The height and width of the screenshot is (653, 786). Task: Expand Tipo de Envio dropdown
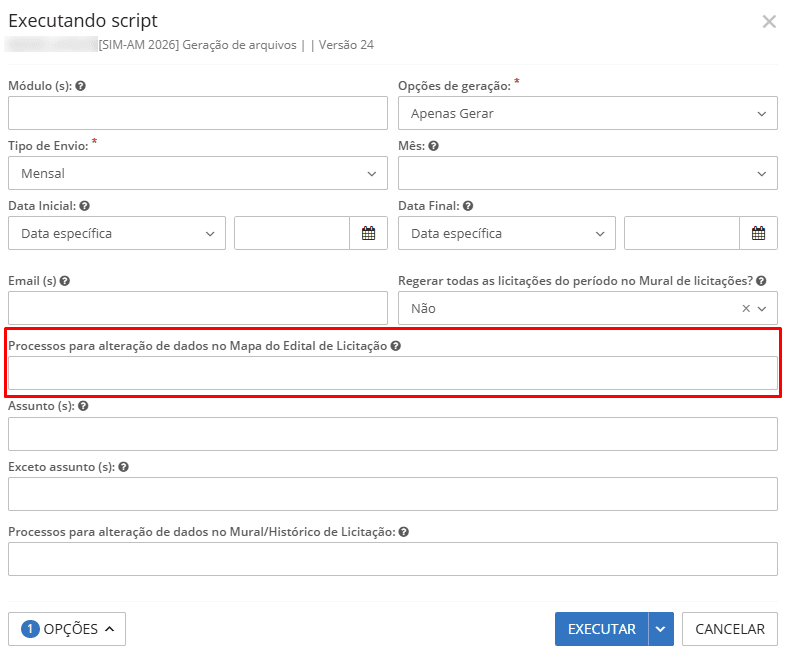tap(197, 173)
